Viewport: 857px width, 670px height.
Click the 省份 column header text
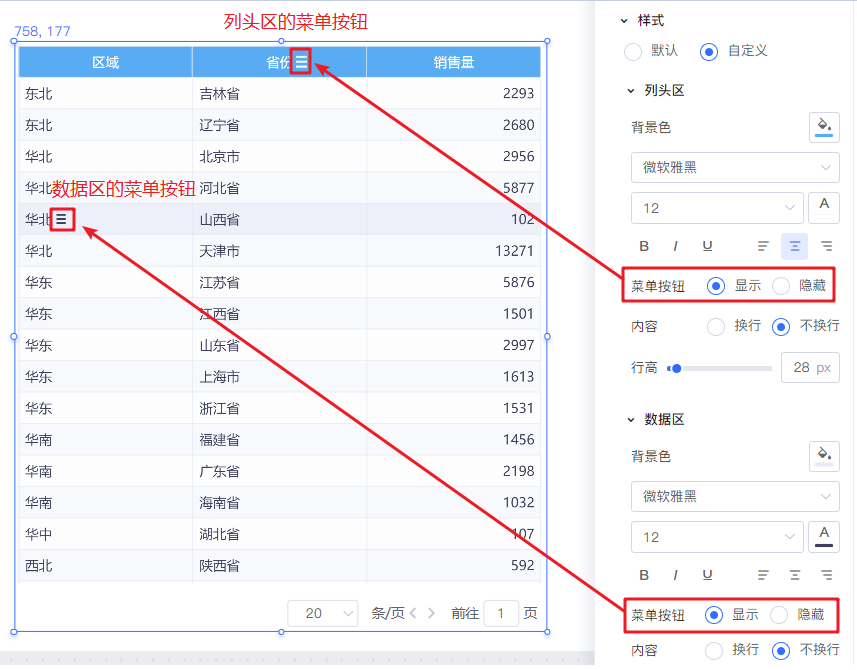coord(278,62)
